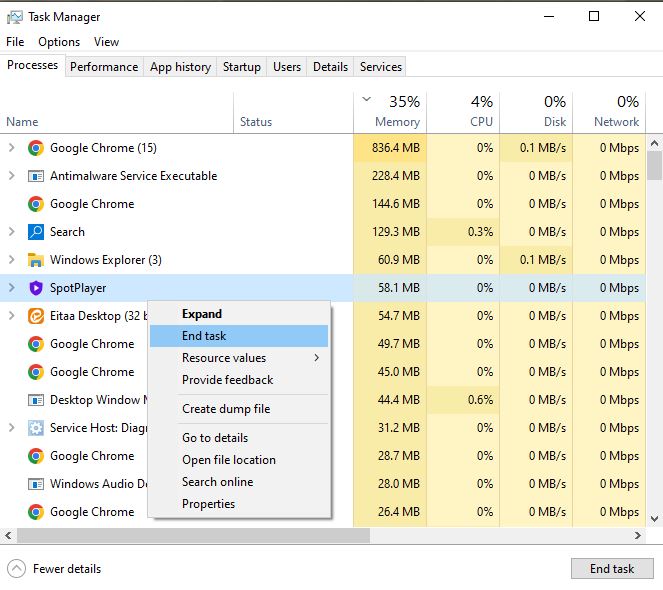This screenshot has width=663, height=590.
Task: Click the Windows Explorer folder icon
Action: 36,260
